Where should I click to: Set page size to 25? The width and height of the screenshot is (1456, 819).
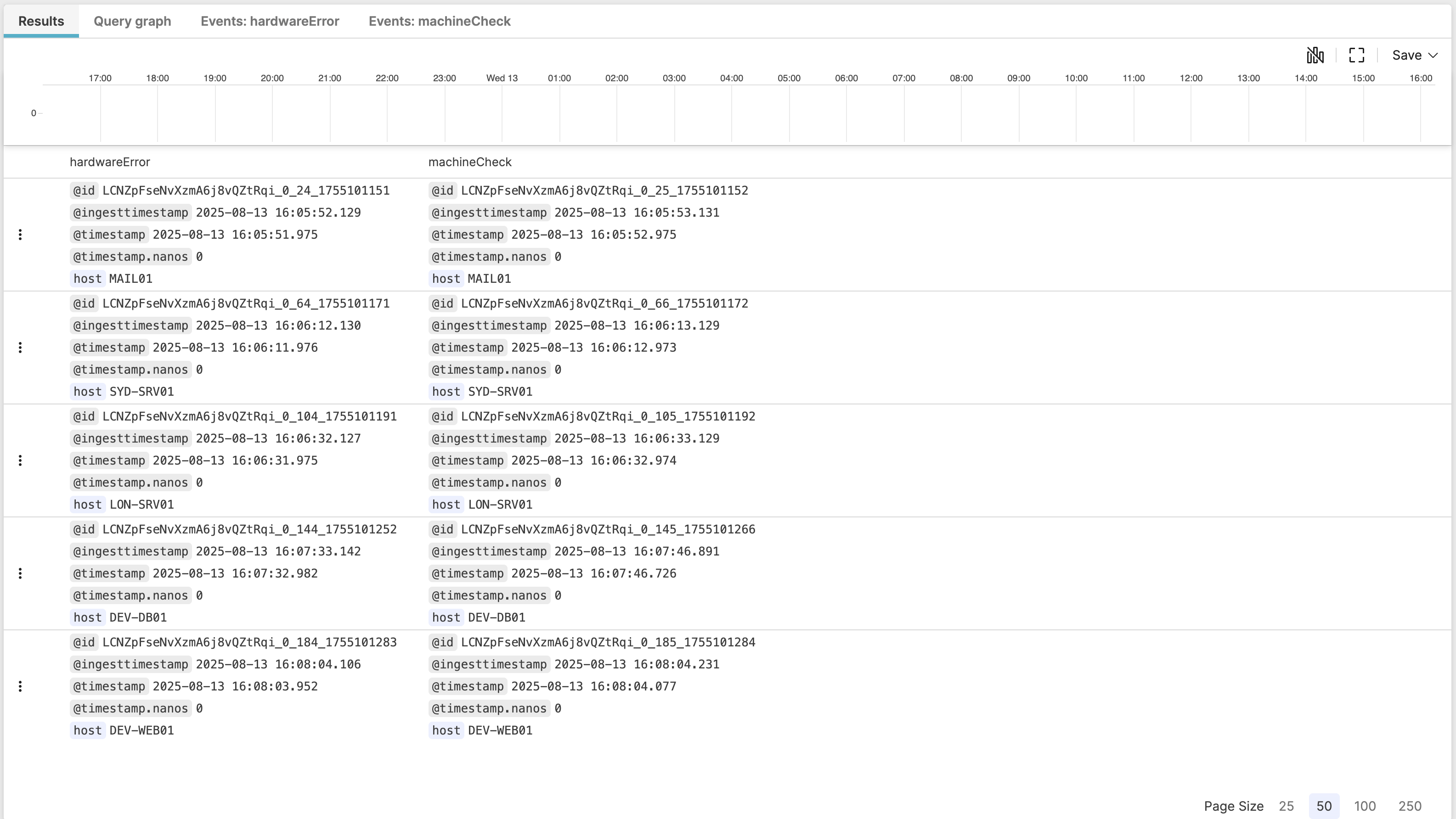point(1286,806)
